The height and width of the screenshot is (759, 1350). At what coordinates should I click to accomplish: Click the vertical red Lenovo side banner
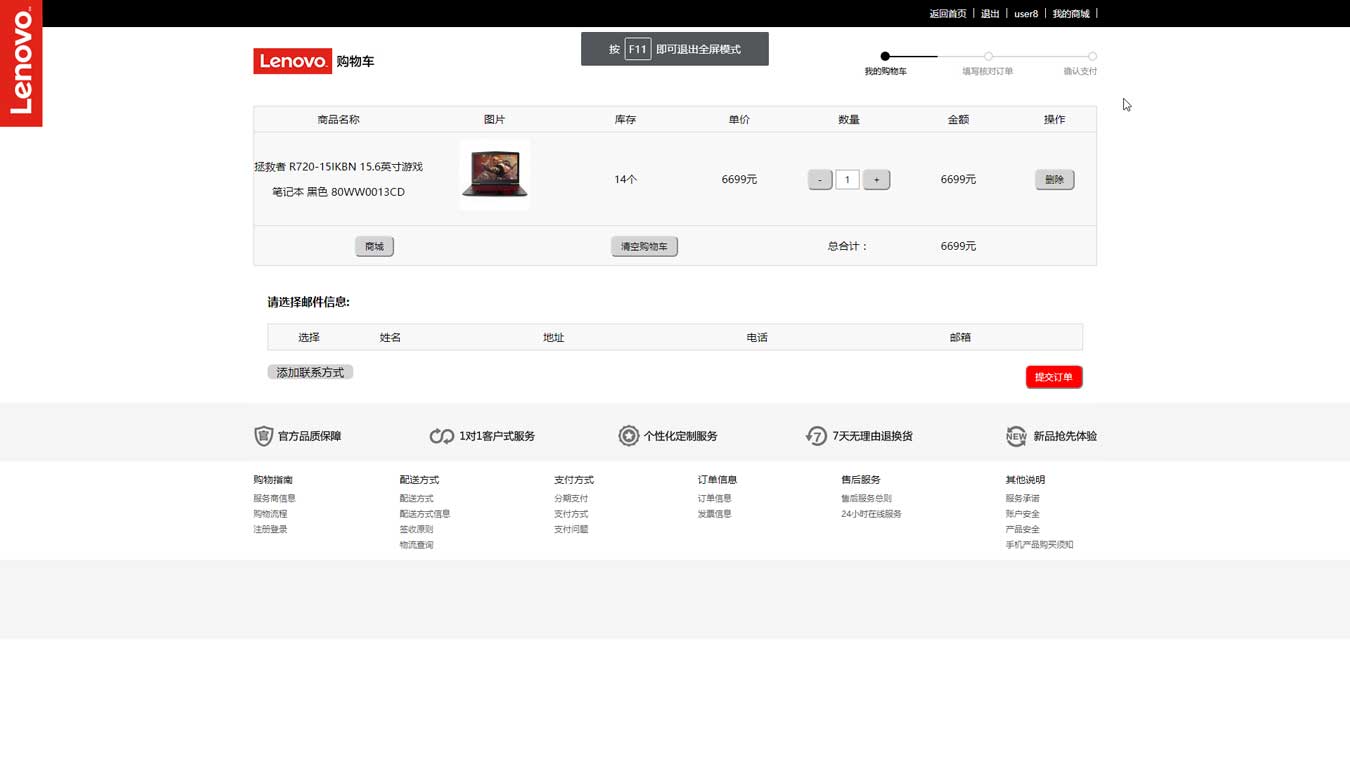[21, 63]
